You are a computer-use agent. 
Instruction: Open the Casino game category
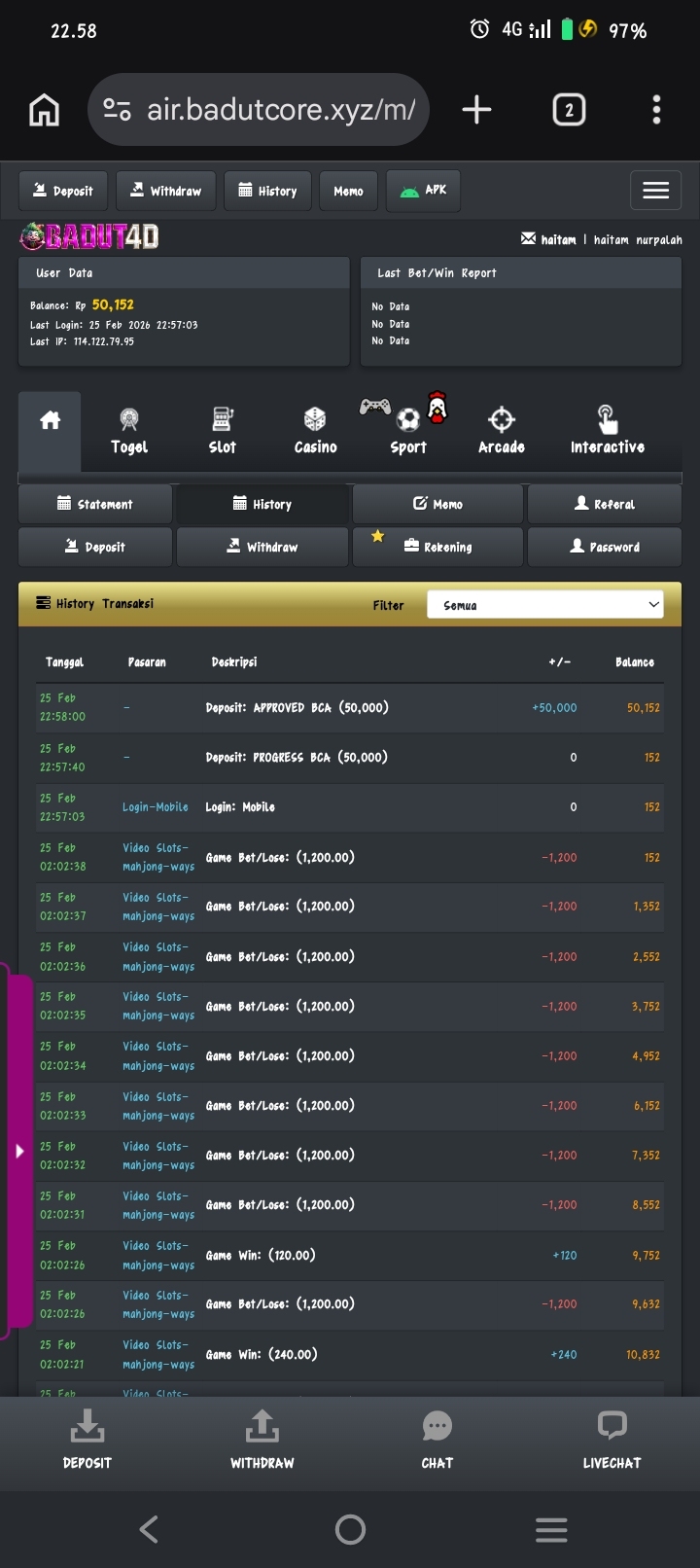(x=315, y=432)
